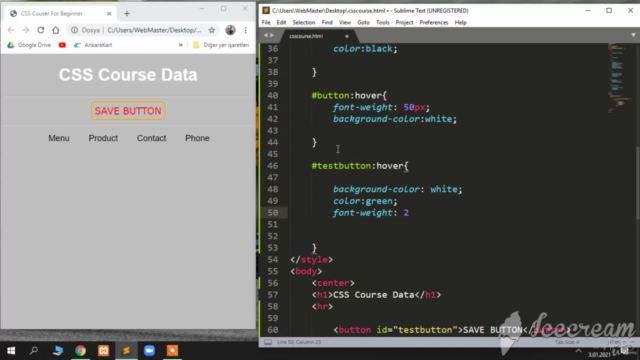Image resolution: width=640 pixels, height=360 pixels.
Task: Open YouTube bookmark icon
Action: [62, 45]
